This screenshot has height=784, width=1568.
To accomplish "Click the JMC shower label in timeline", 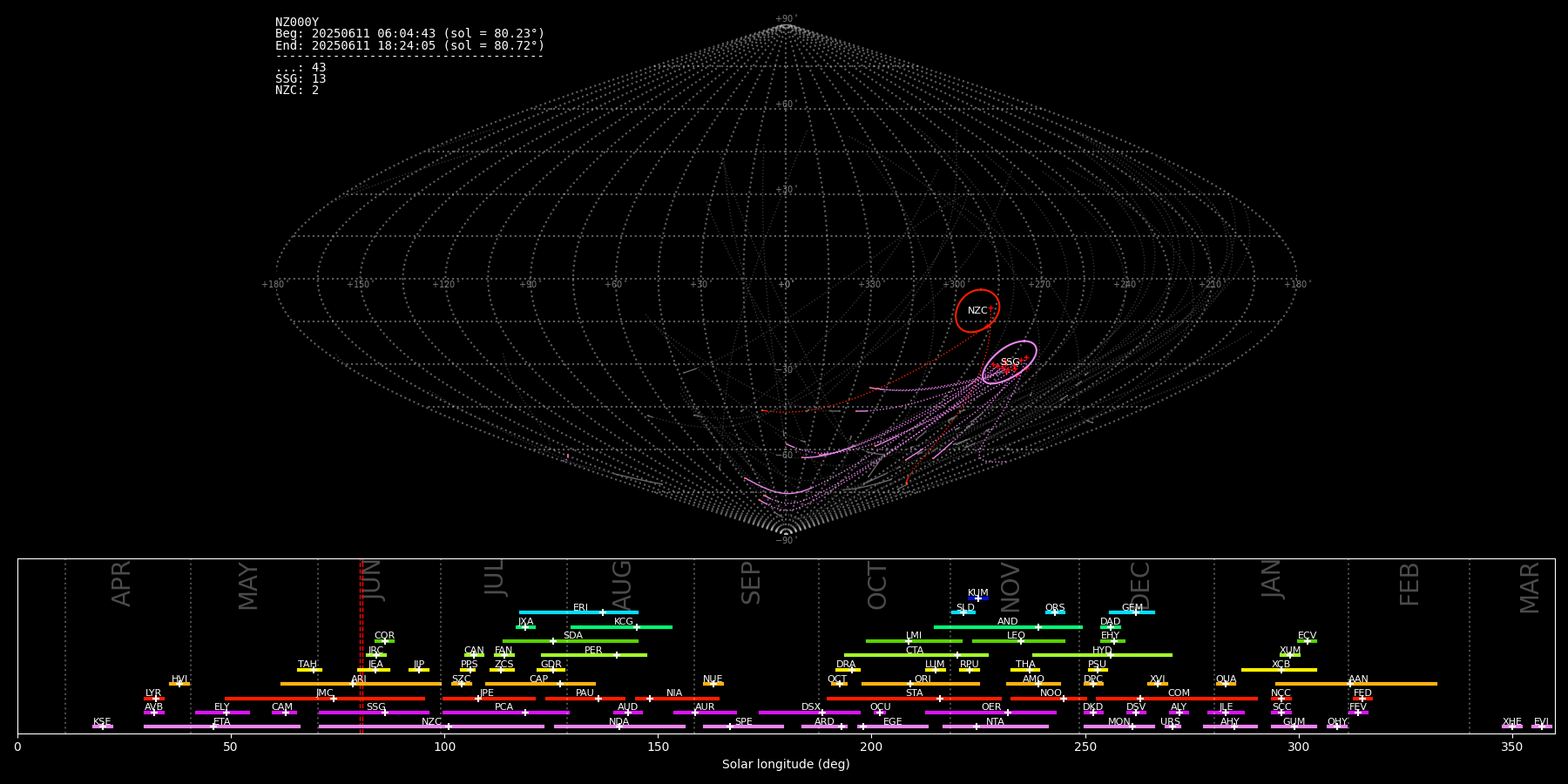I will 324,693.
